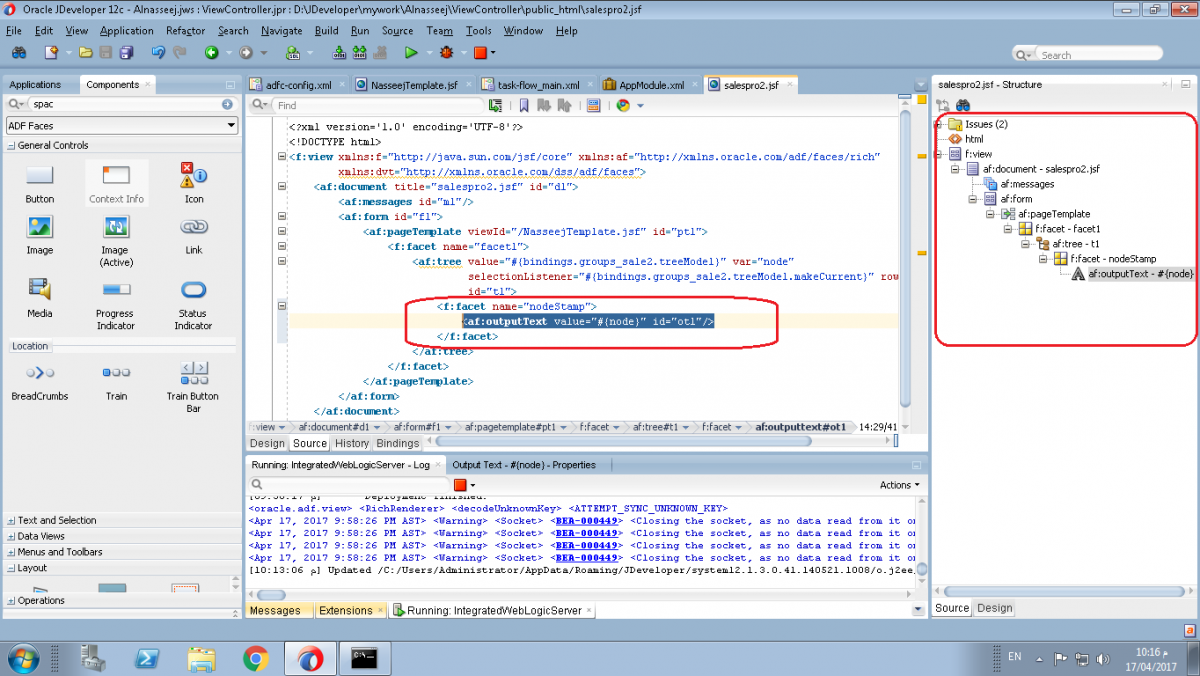This screenshot has width=1200, height=676.
Task: Open the Refactor menu
Action: point(185,31)
